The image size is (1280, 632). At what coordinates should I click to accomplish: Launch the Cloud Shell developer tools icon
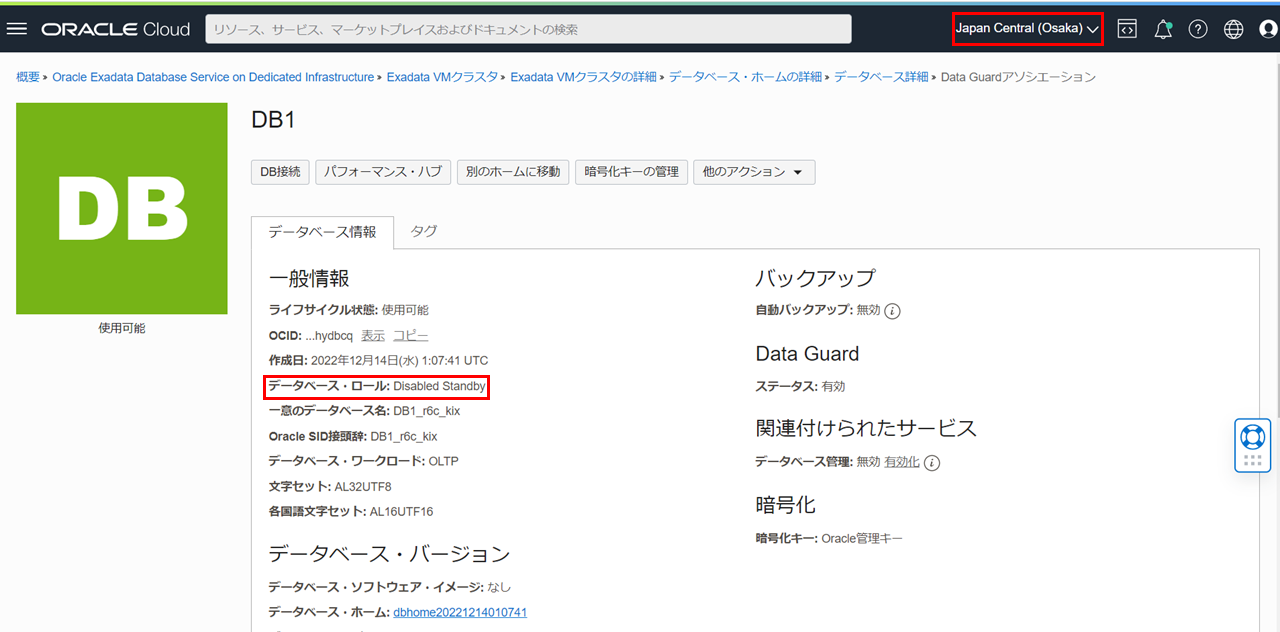(x=1127, y=29)
